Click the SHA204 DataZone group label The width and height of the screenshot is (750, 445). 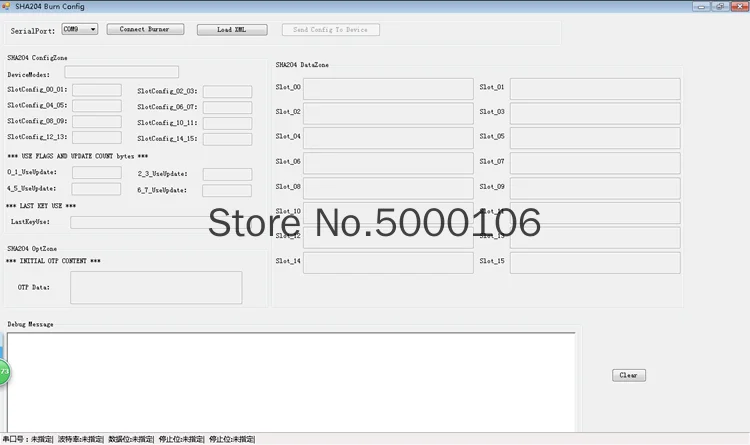302,65
